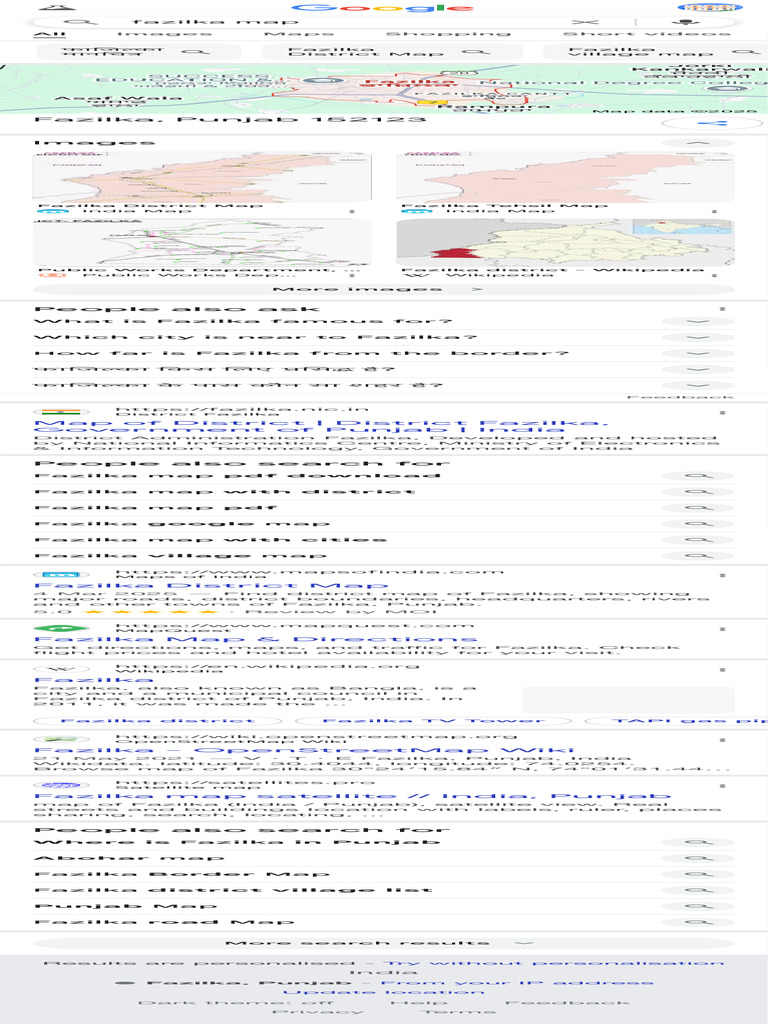768x1024 pixels.
Task: Tap the 'Fazilka District Map' suggestion chip
Action: click(392, 52)
